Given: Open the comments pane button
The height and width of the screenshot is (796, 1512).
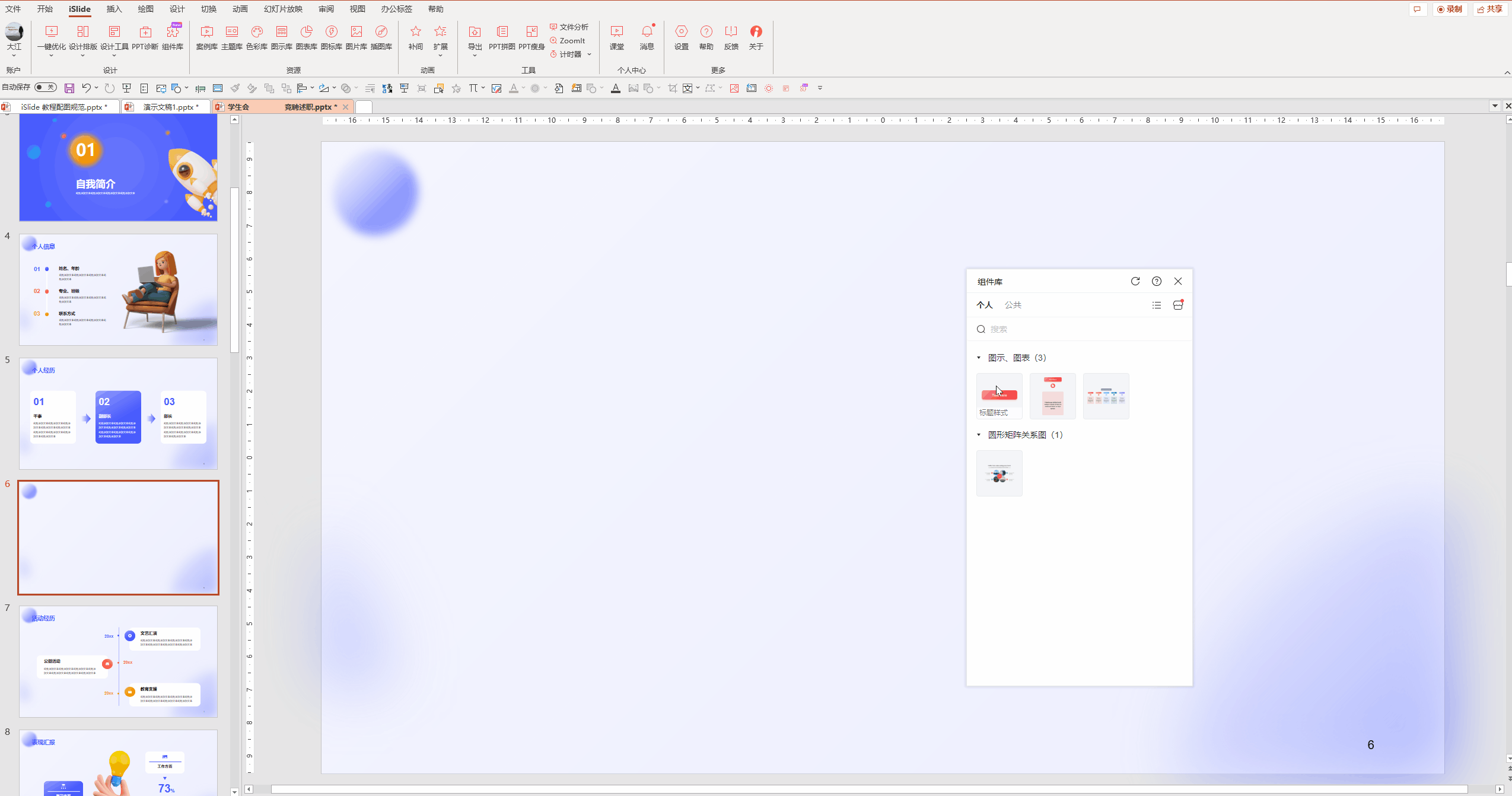Looking at the screenshot, I should [1417, 9].
